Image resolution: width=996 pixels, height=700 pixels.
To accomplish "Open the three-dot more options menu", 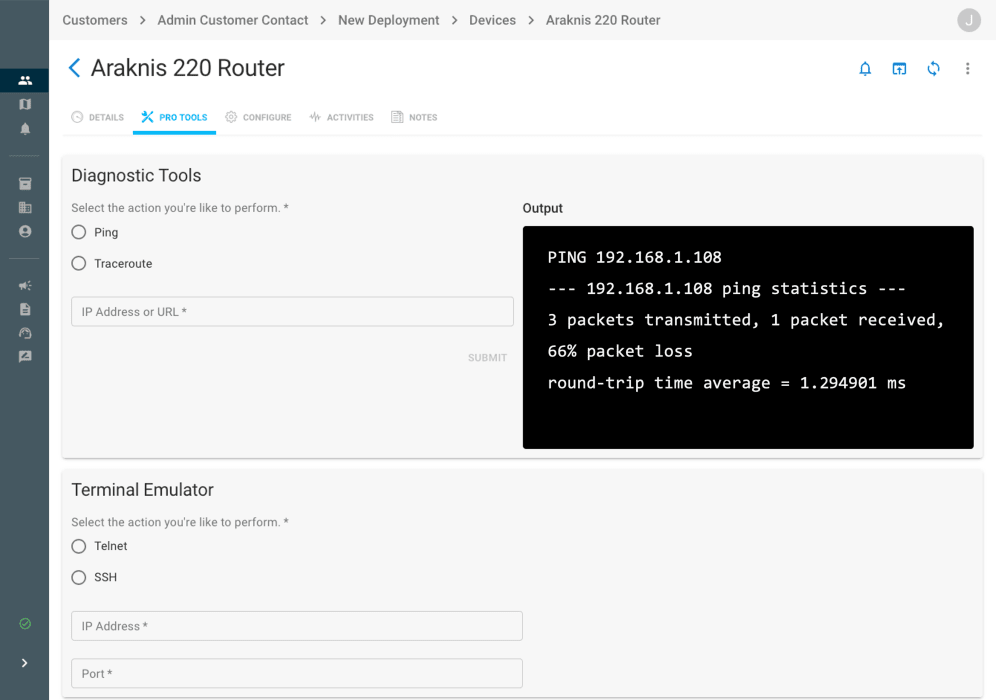I will pos(967,69).
